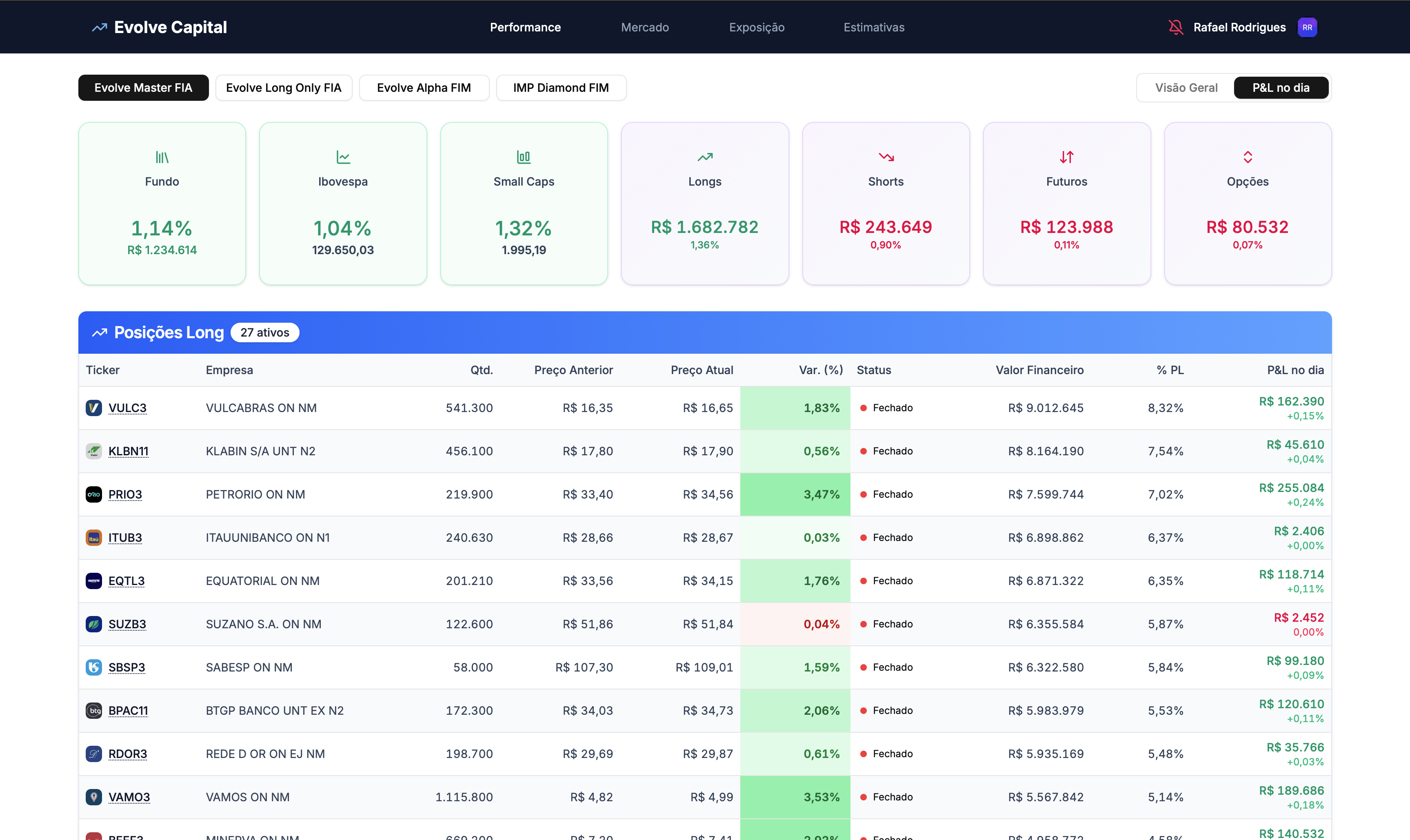Go to the Exposição tab
Screen dimensions: 1410x840
pyautogui.click(x=757, y=27)
